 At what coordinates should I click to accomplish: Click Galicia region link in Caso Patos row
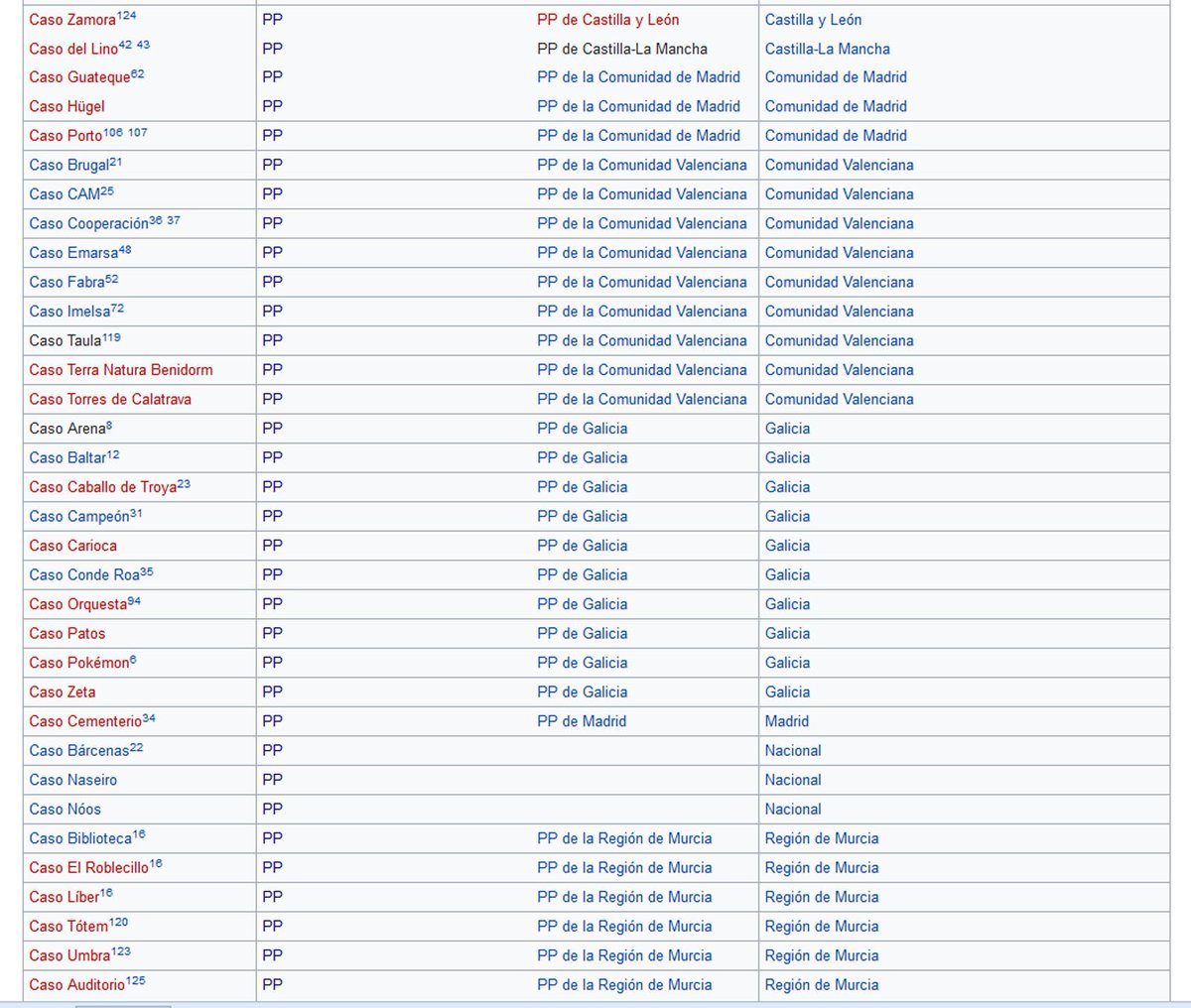[787, 633]
